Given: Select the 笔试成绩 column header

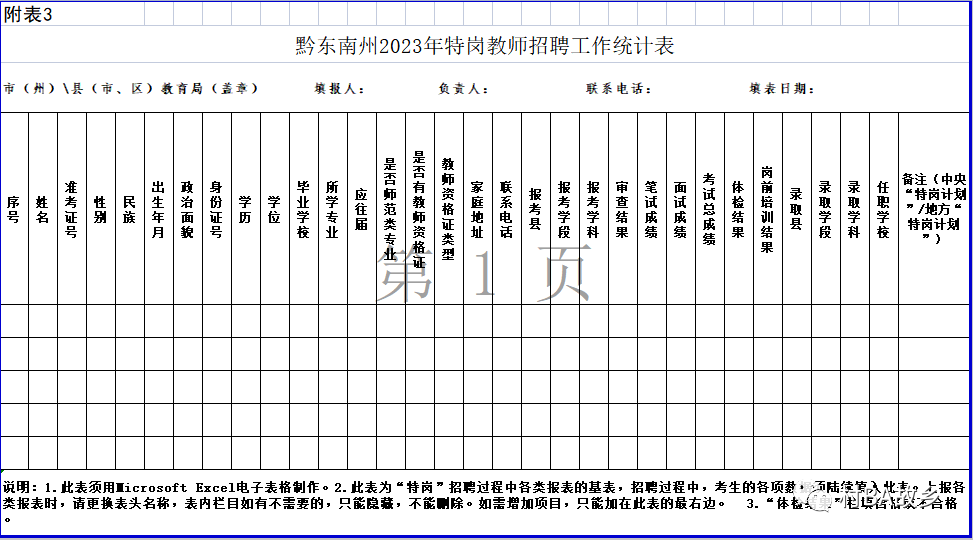Looking at the screenshot, I should coord(652,209).
